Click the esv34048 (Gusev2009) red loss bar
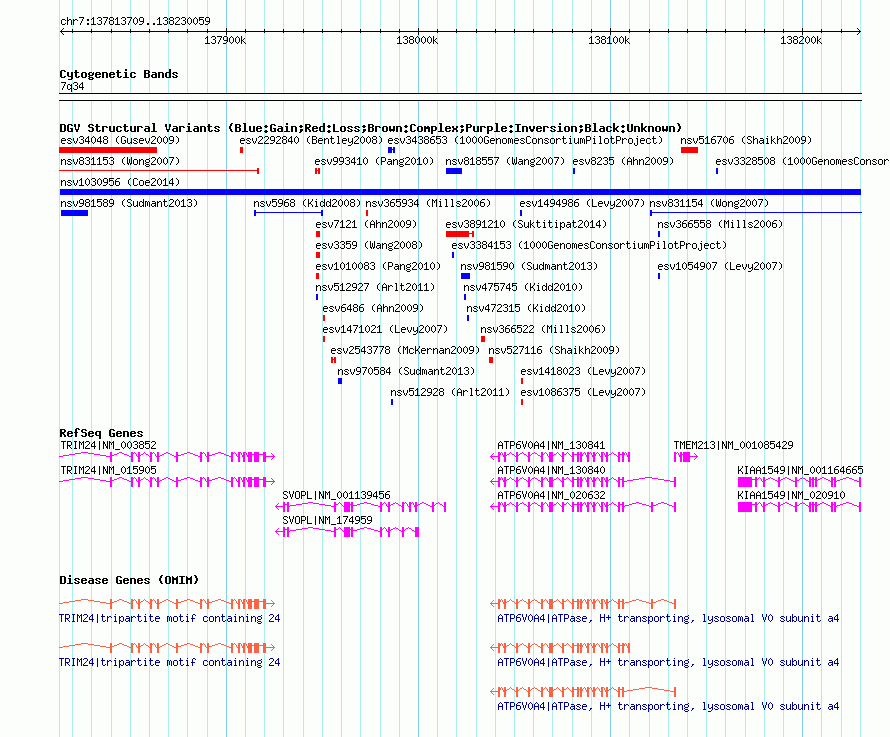The height and width of the screenshot is (737, 890). coord(108,150)
